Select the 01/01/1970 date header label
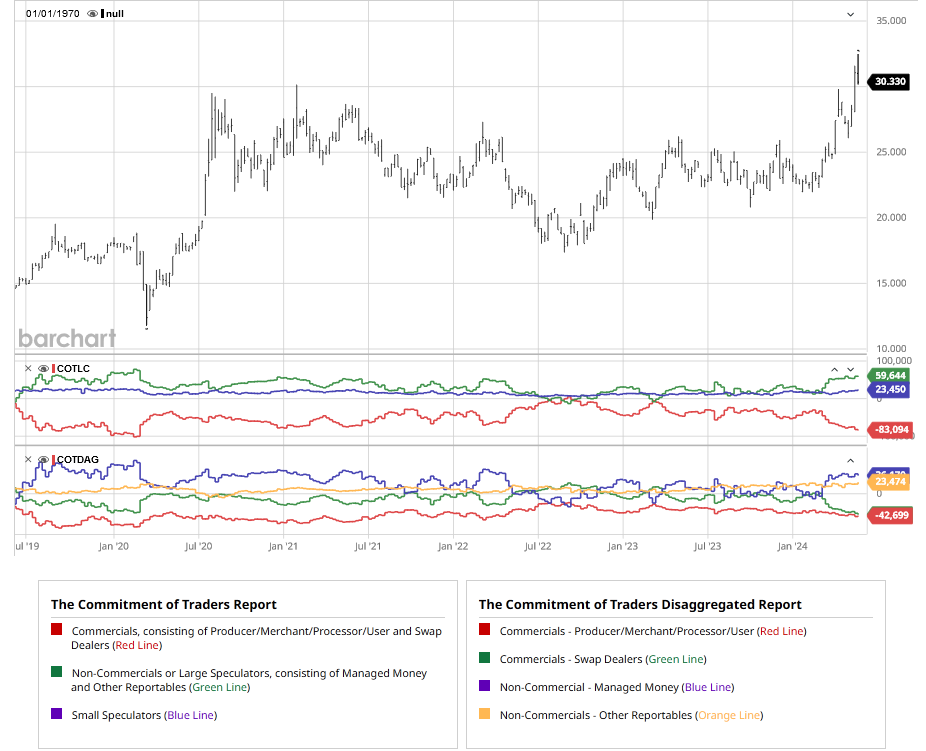Viewport: 926px width, 751px height. coord(53,14)
